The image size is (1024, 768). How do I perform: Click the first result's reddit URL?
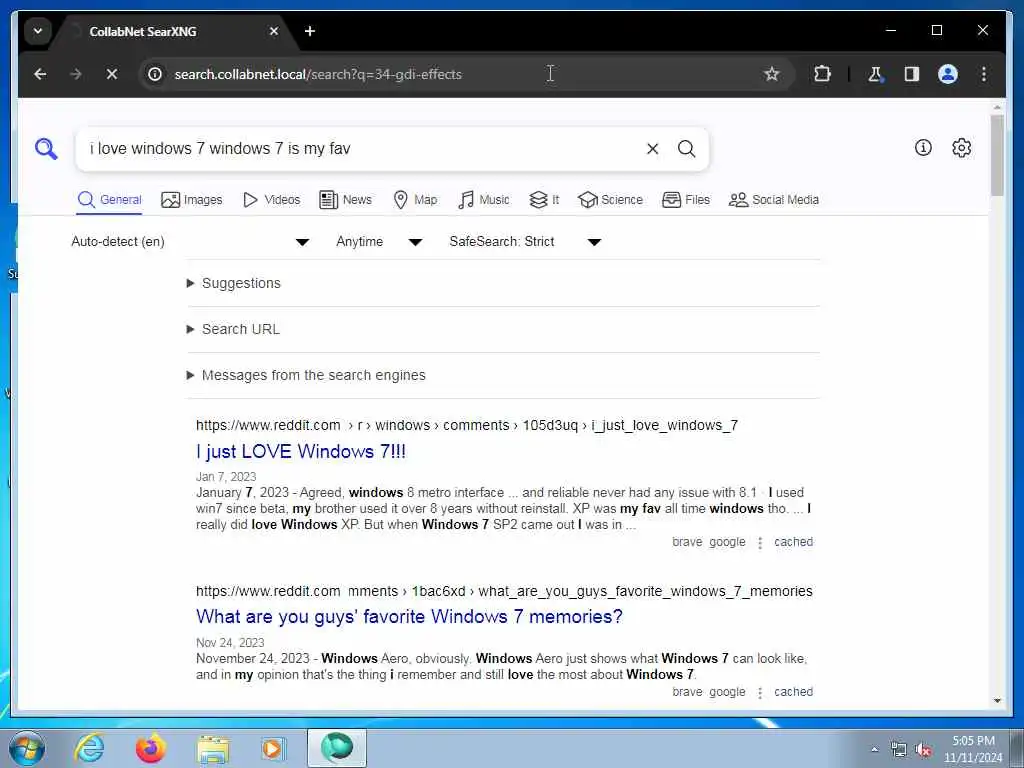467,426
